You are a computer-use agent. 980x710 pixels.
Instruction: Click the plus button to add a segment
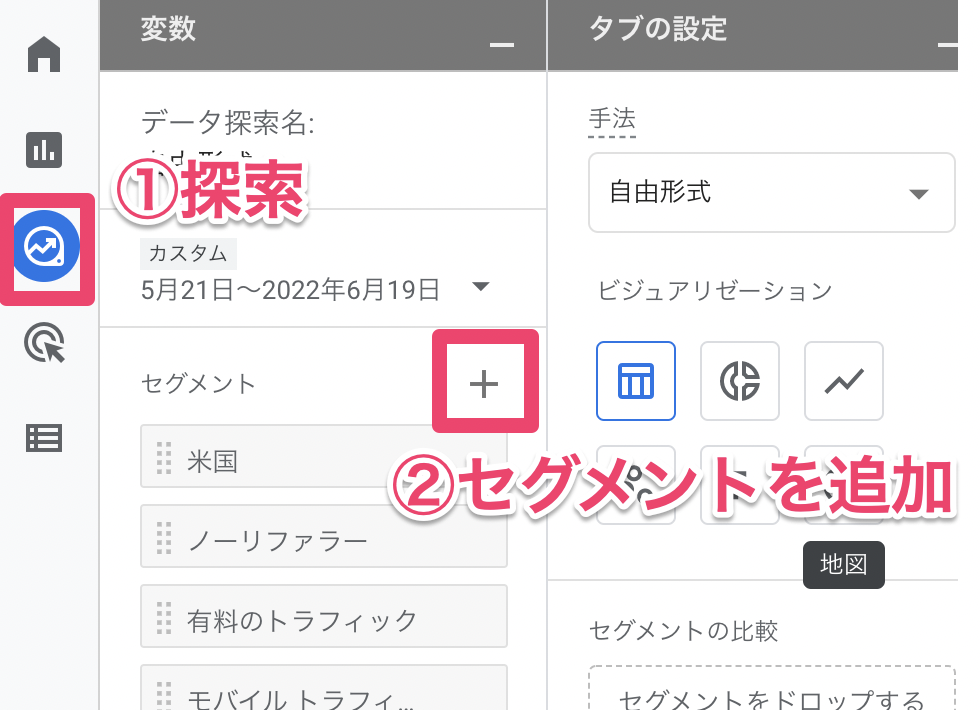point(484,383)
